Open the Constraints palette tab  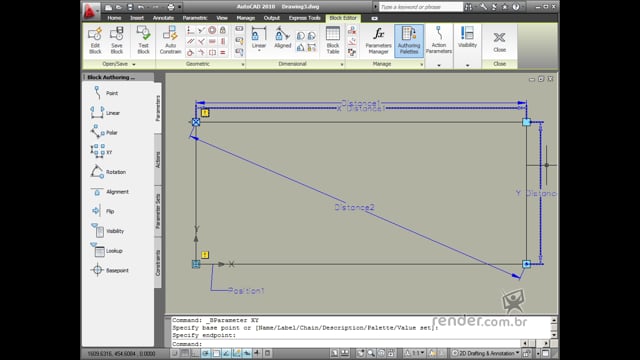click(x=158, y=262)
